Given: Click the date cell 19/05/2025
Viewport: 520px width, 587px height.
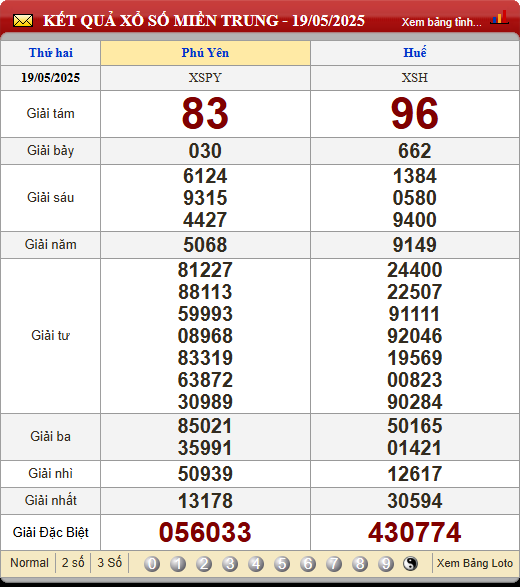Looking at the screenshot, I should tap(51, 77).
